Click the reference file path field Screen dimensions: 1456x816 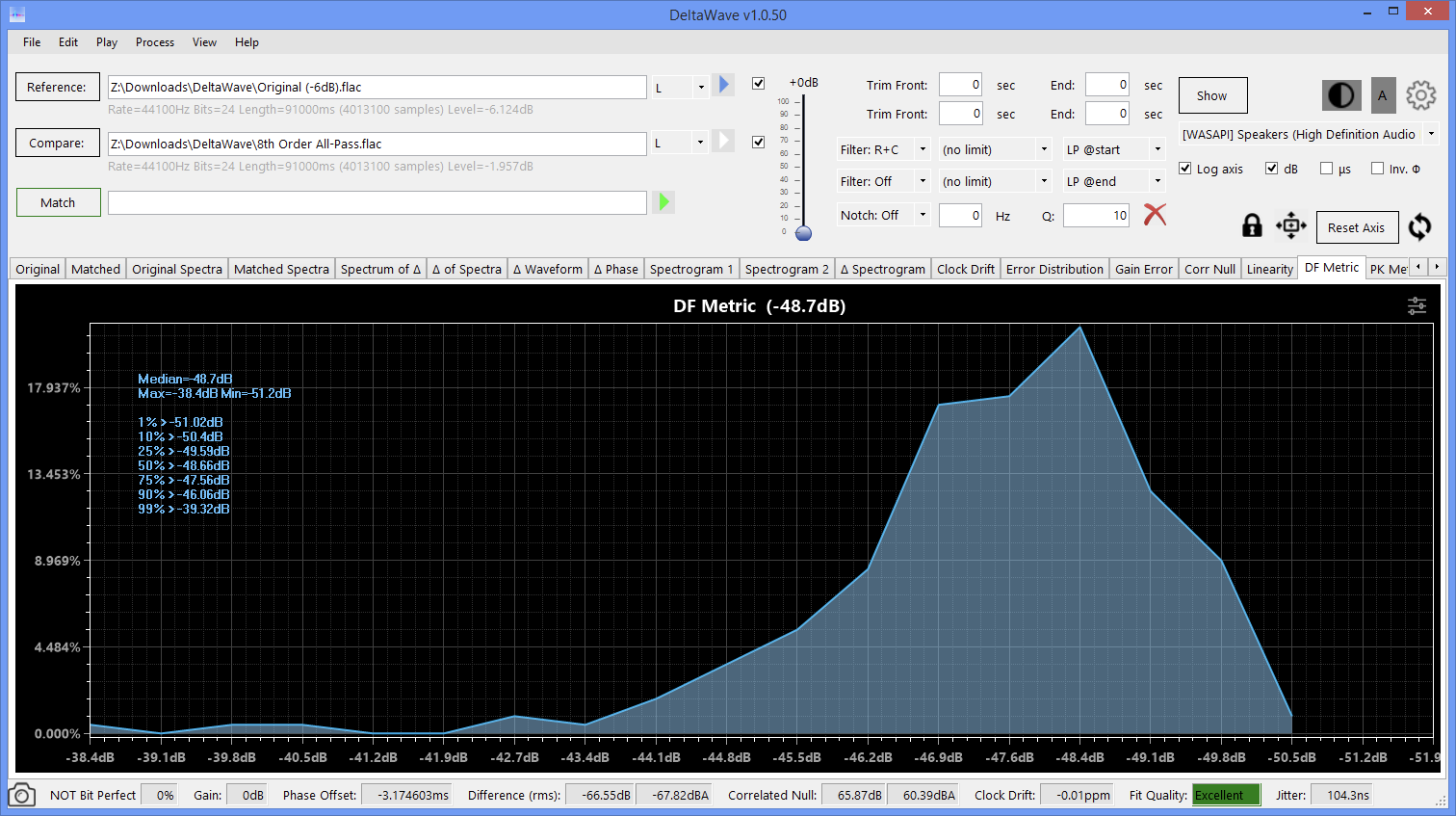[377, 87]
